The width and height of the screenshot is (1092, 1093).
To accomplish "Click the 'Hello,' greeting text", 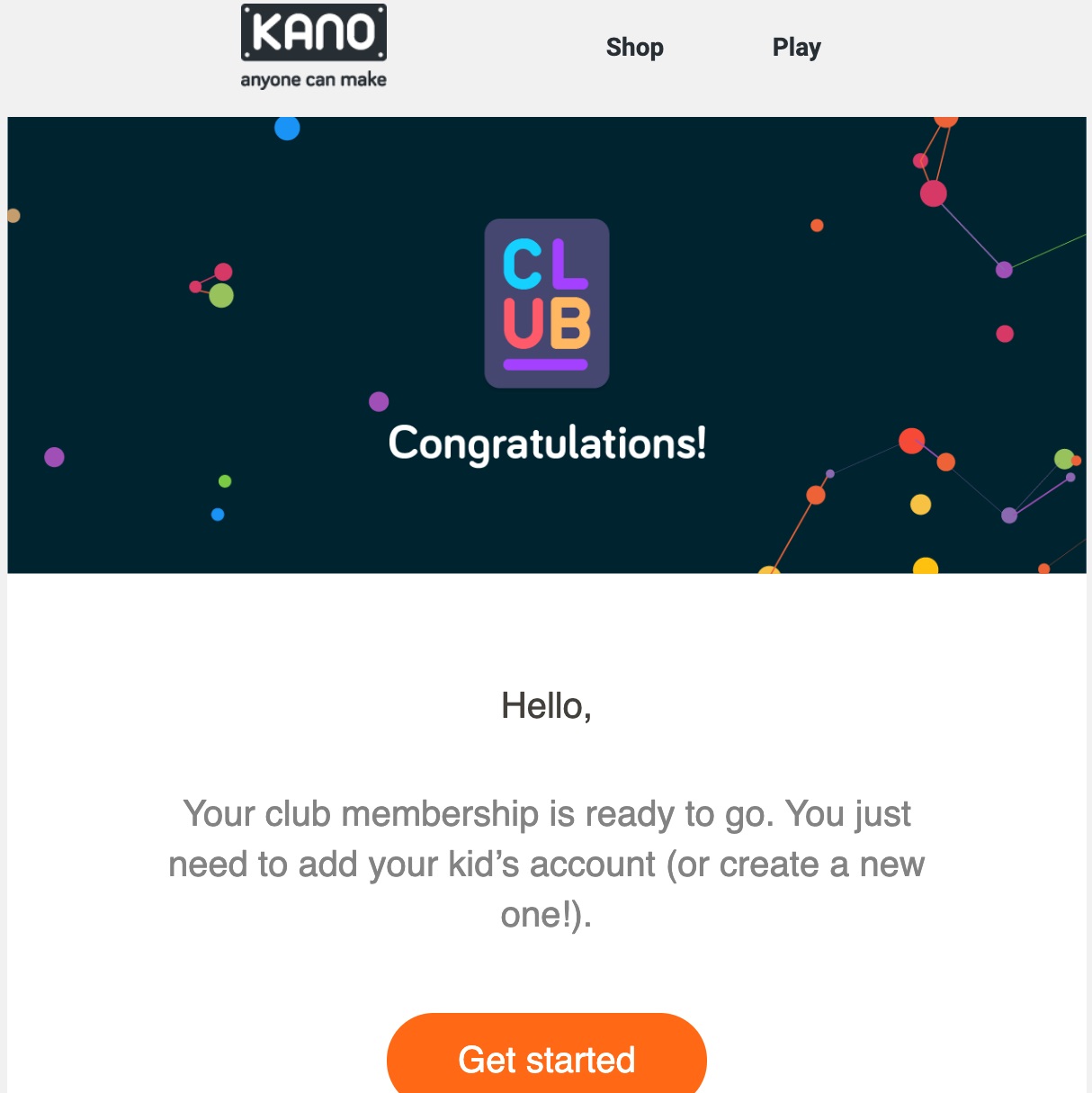I will 546,708.
